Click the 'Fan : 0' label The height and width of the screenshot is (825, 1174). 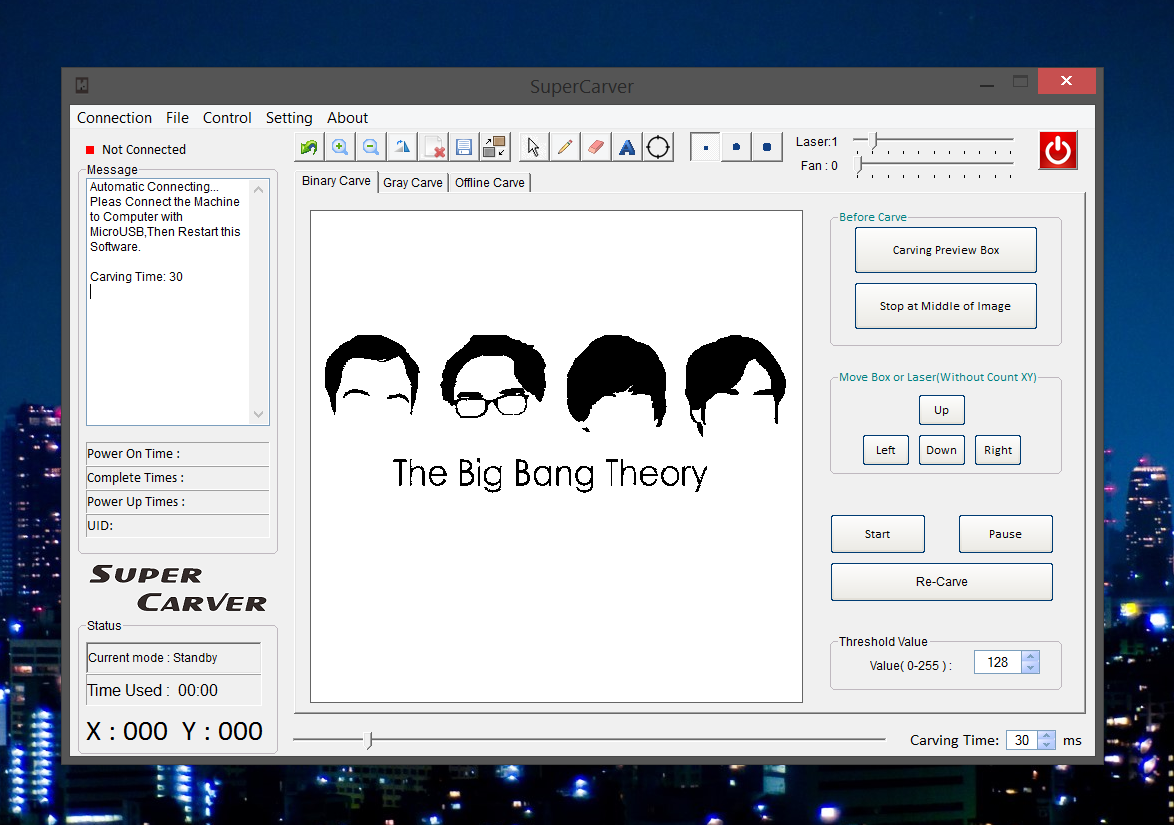click(x=819, y=165)
